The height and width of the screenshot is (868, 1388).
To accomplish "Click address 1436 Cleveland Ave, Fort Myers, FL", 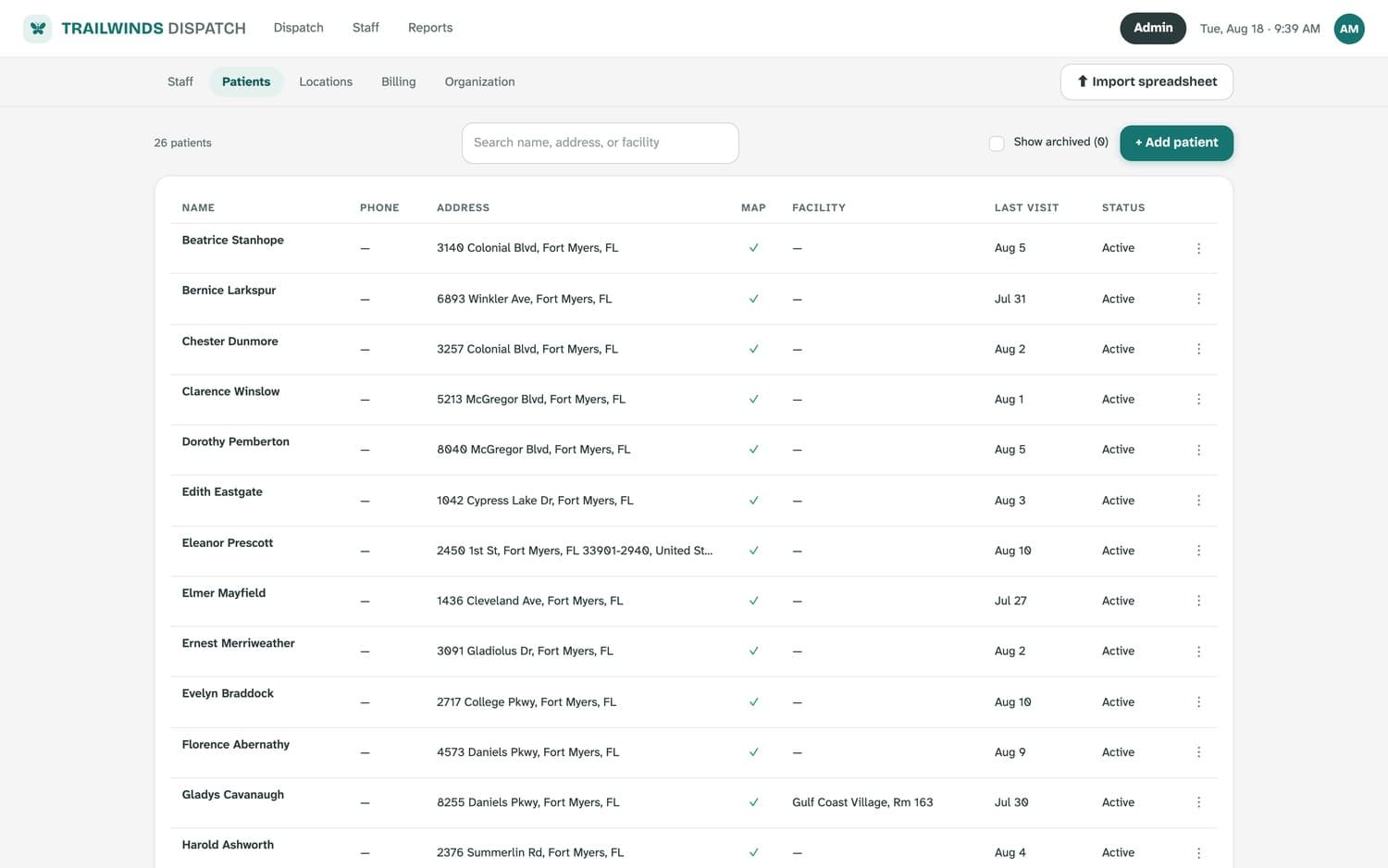I will pyautogui.click(x=530, y=601).
